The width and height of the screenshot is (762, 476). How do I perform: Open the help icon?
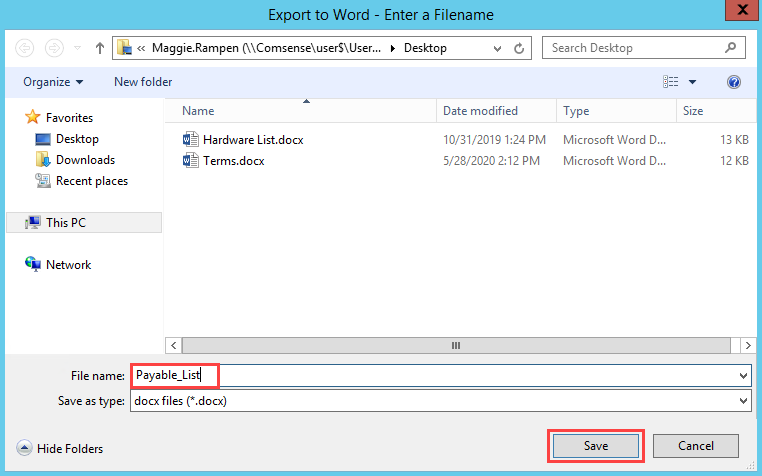coord(734,82)
